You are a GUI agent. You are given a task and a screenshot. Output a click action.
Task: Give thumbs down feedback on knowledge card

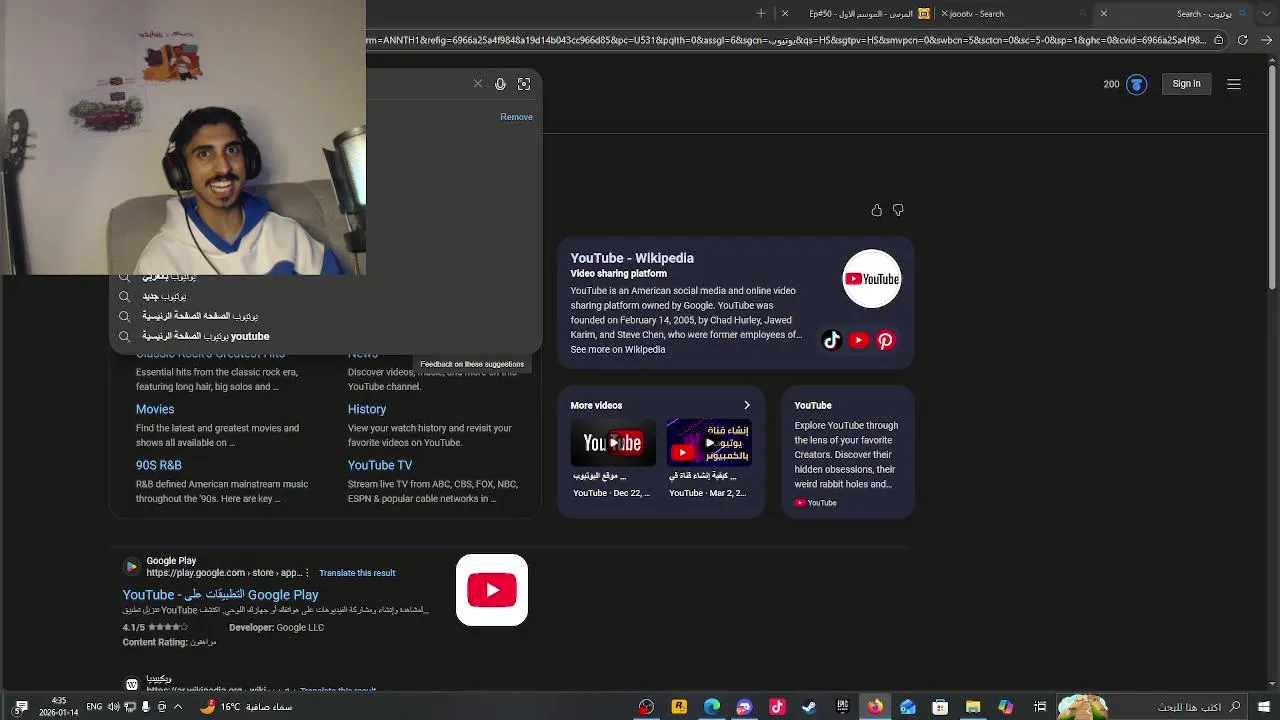(898, 210)
